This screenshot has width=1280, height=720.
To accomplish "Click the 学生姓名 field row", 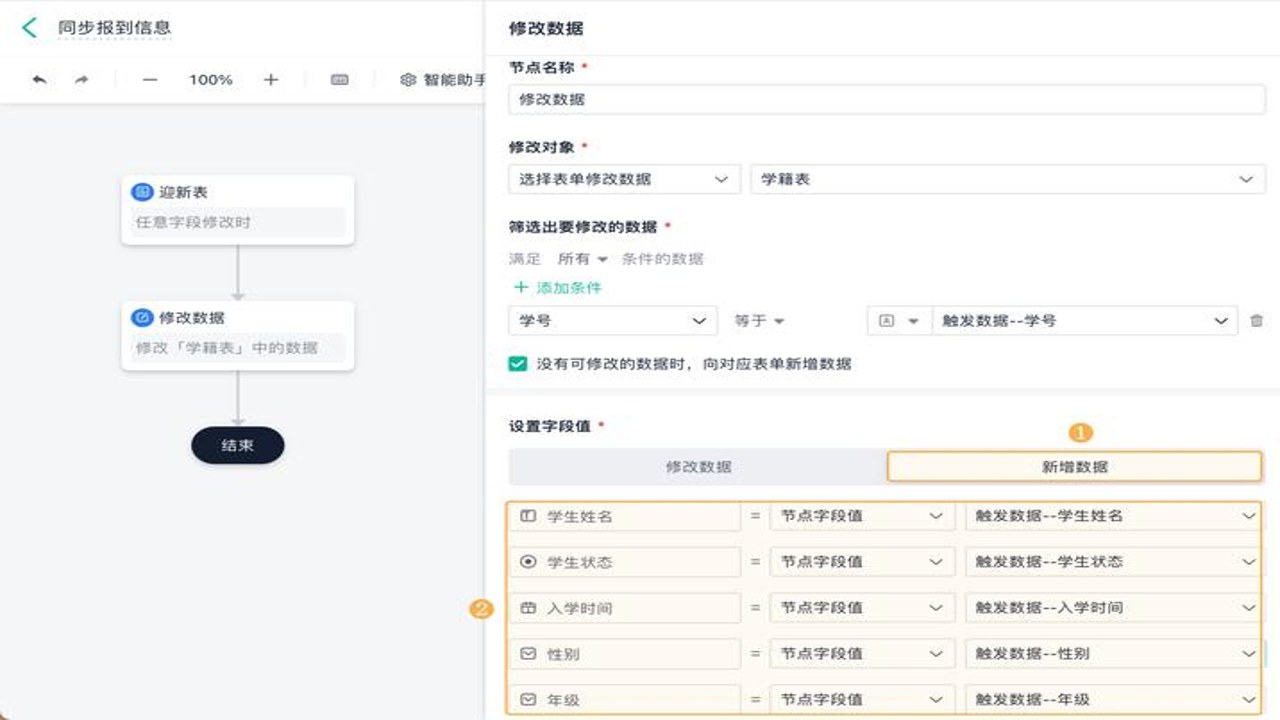I will [x=625, y=516].
